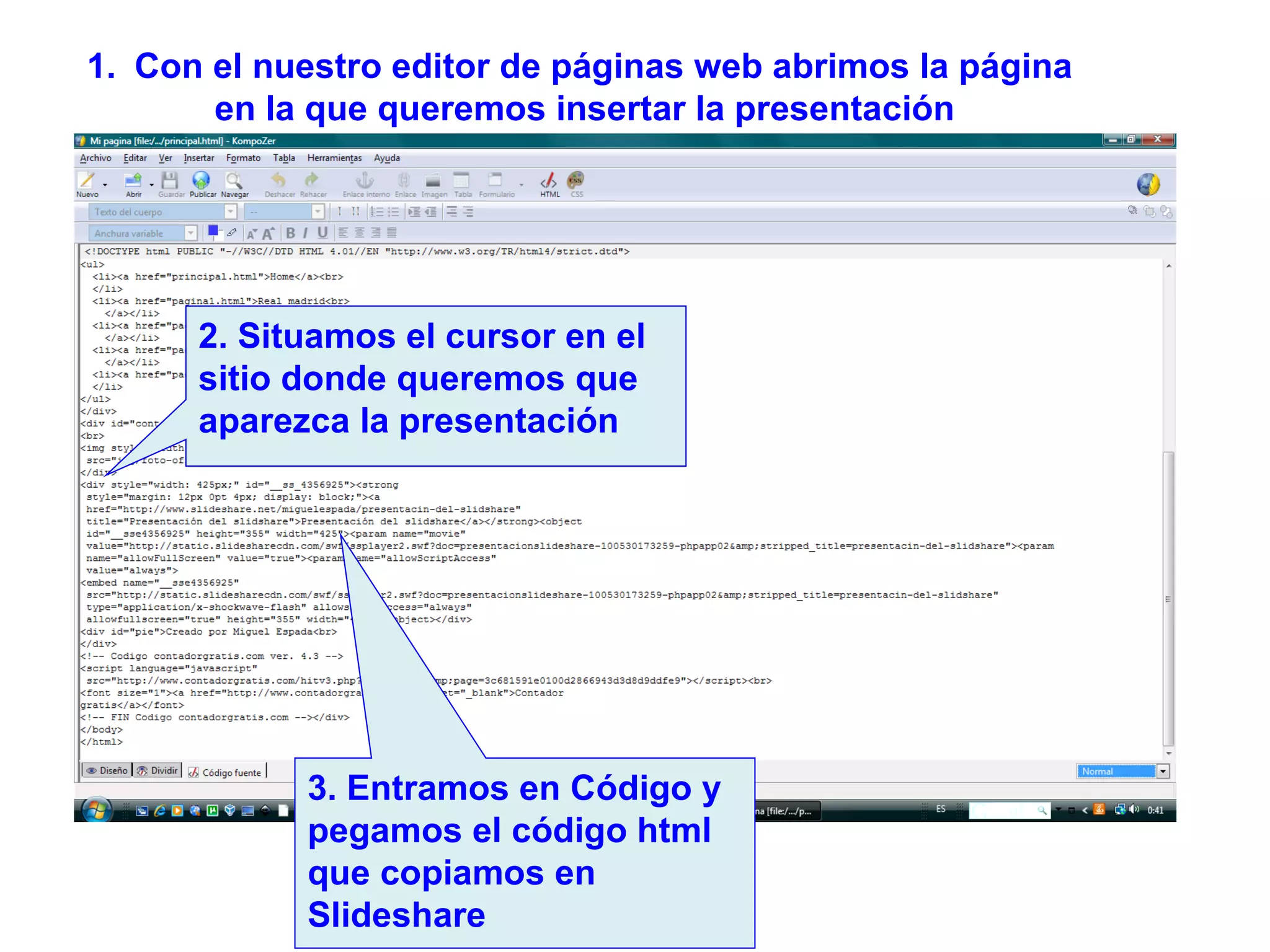This screenshot has width=1270, height=952.
Task: Open the Abrir file icon
Action: coord(133,180)
